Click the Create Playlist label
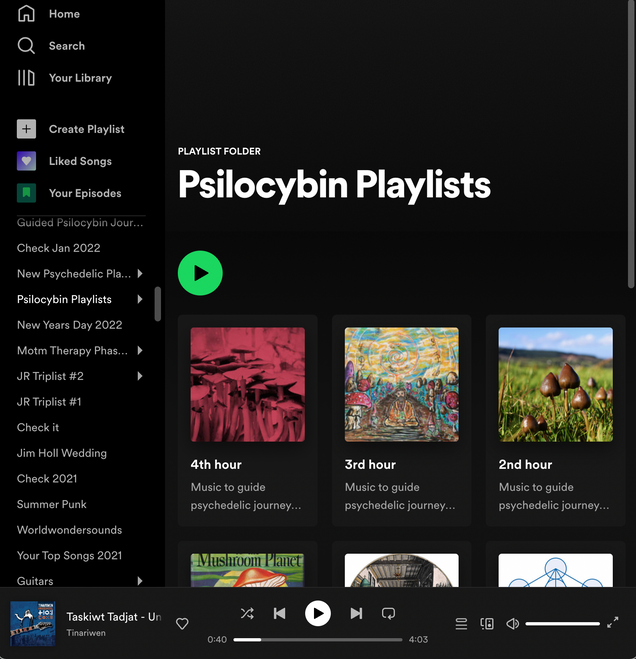Screen dimensions: 636x659 point(87,129)
